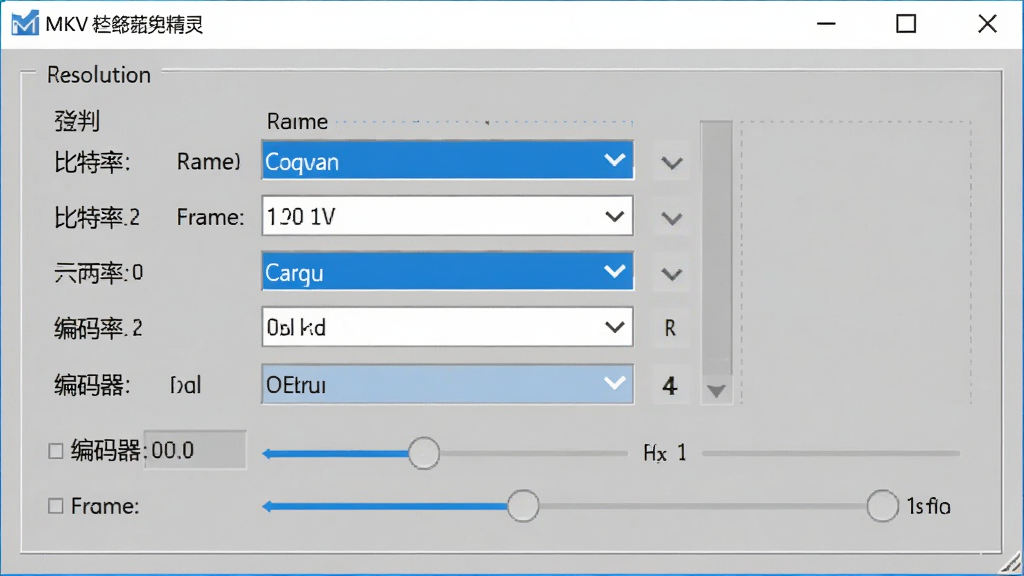Click the 4 button beside the OEtrui dropdown
Viewport: 1024px width, 576px height.
point(670,385)
